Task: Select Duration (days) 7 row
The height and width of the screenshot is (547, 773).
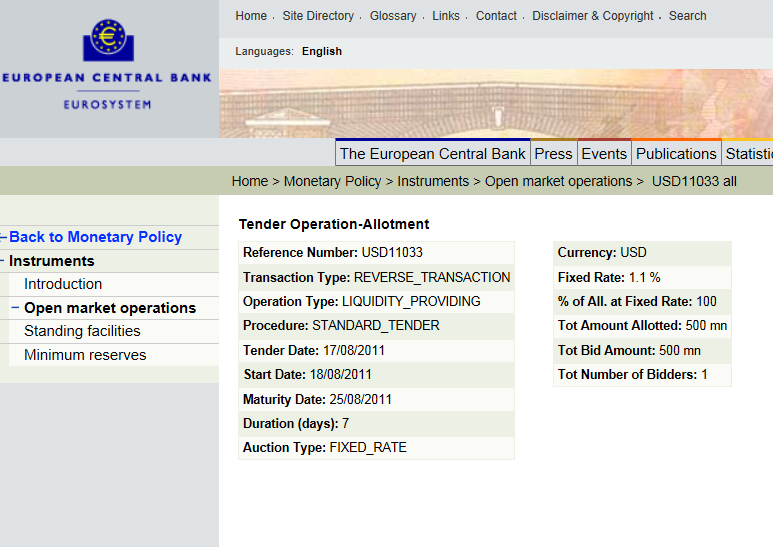Action: [x=376, y=423]
